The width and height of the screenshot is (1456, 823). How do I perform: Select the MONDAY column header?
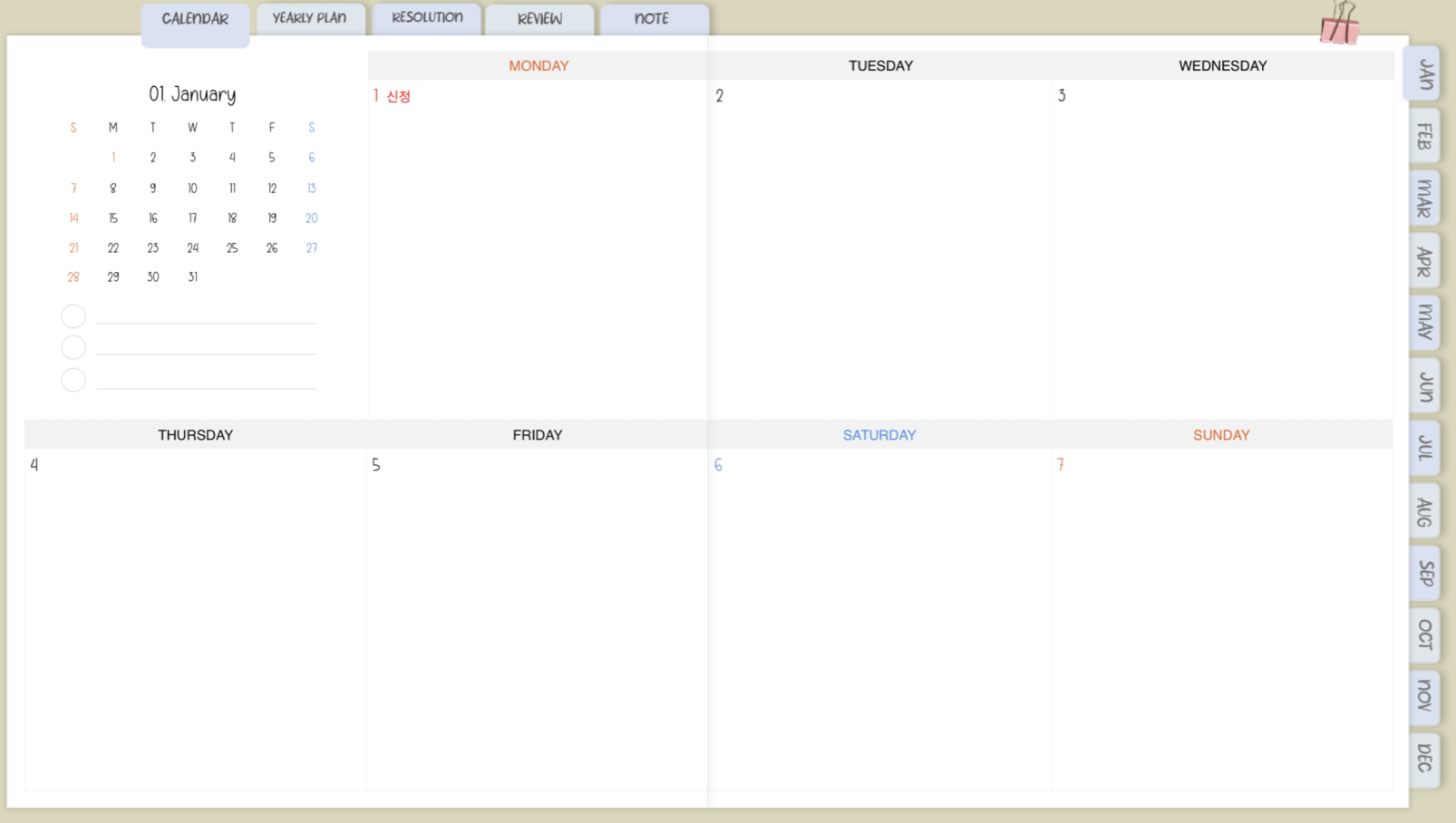click(539, 66)
